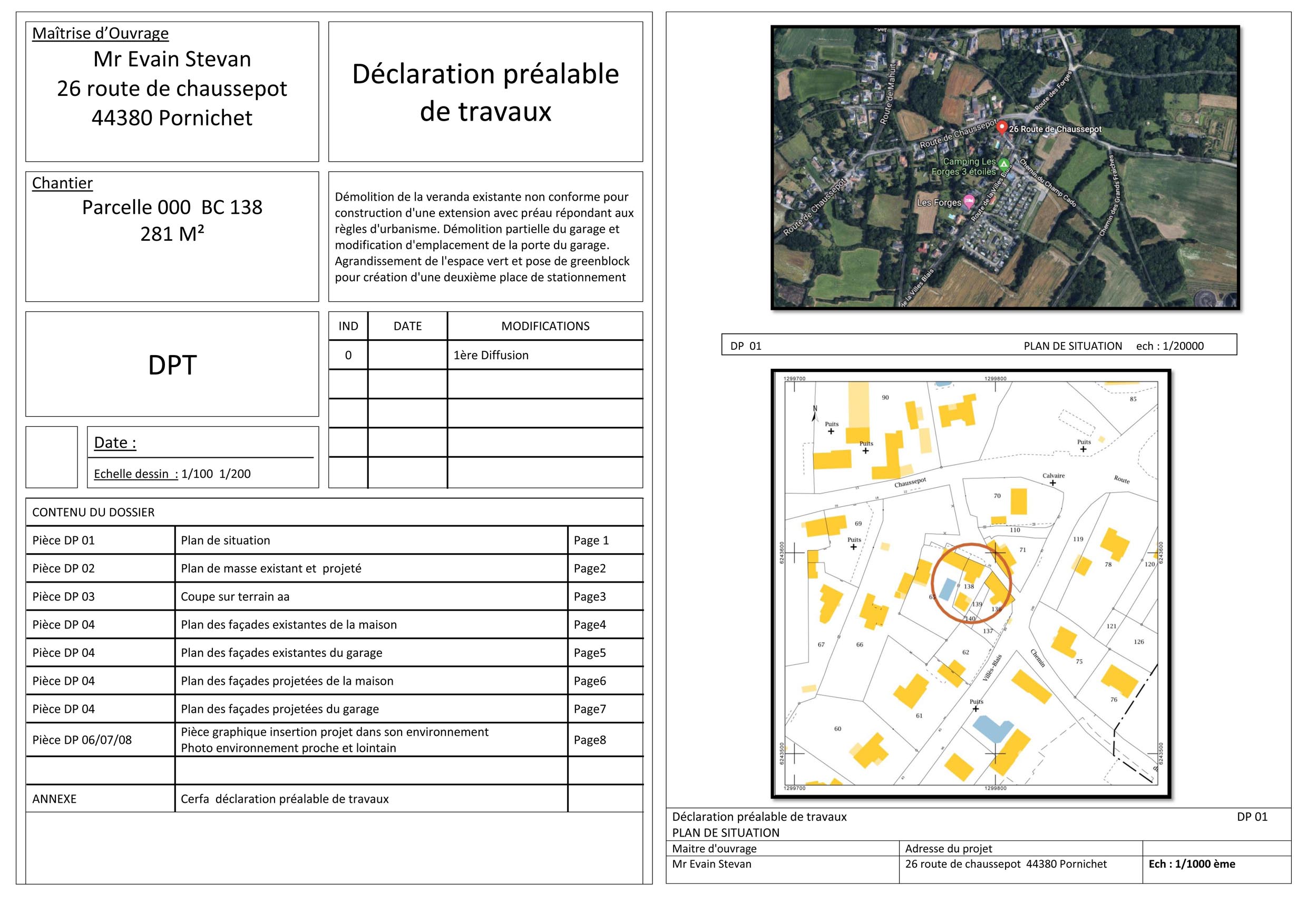Click the large 'Déclaration préalable de travaux' title

coord(485,92)
